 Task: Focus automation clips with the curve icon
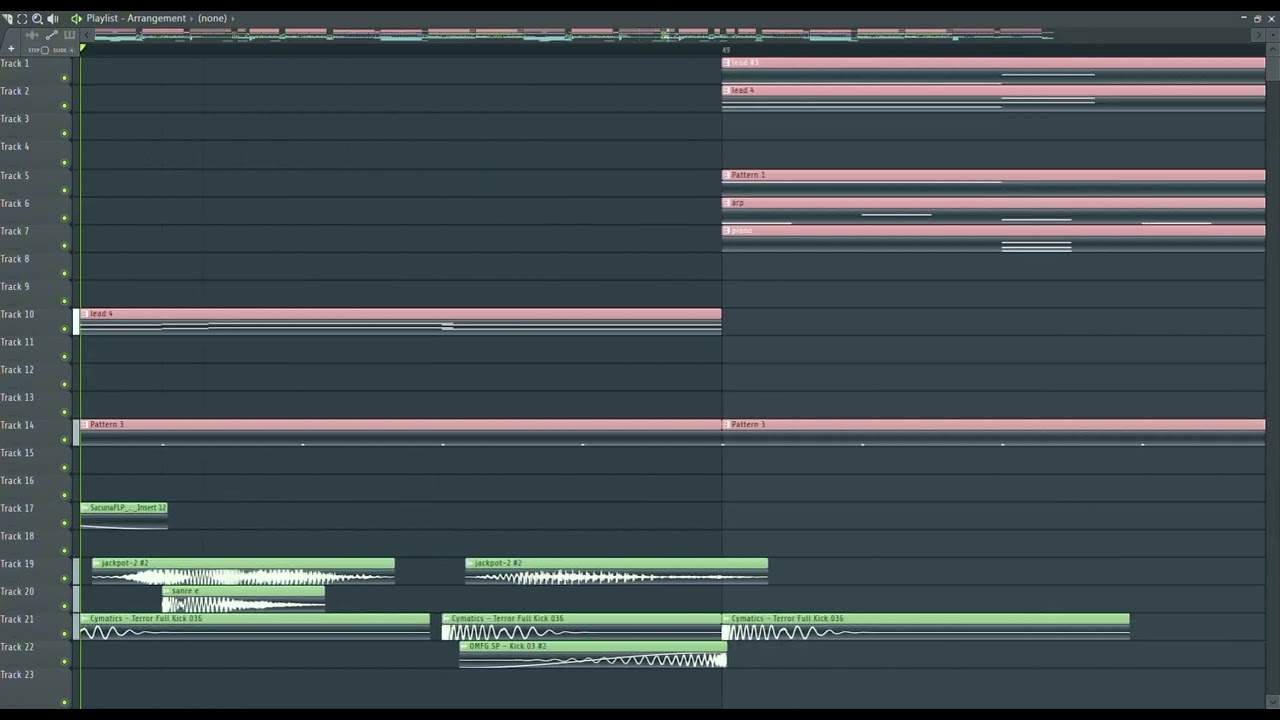coord(51,35)
